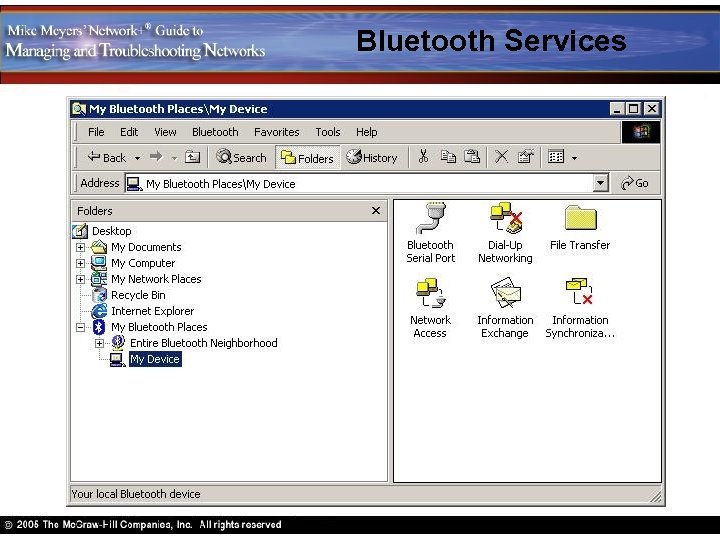
Task: Click the My Device computer icon in tree
Action: pyautogui.click(x=118, y=359)
